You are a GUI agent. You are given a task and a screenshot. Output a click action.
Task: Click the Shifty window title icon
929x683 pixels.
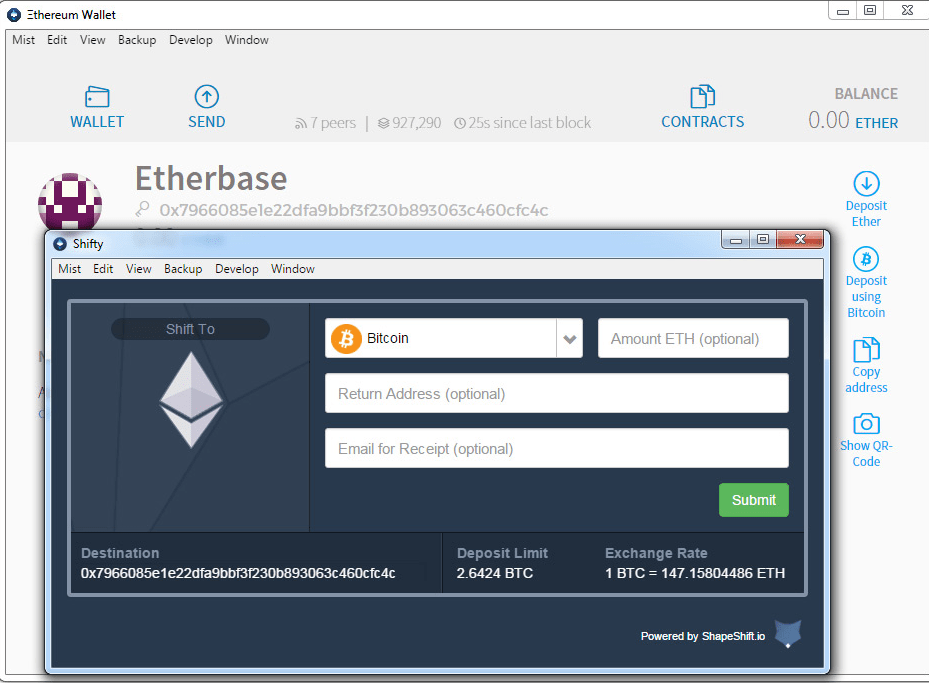(60, 244)
